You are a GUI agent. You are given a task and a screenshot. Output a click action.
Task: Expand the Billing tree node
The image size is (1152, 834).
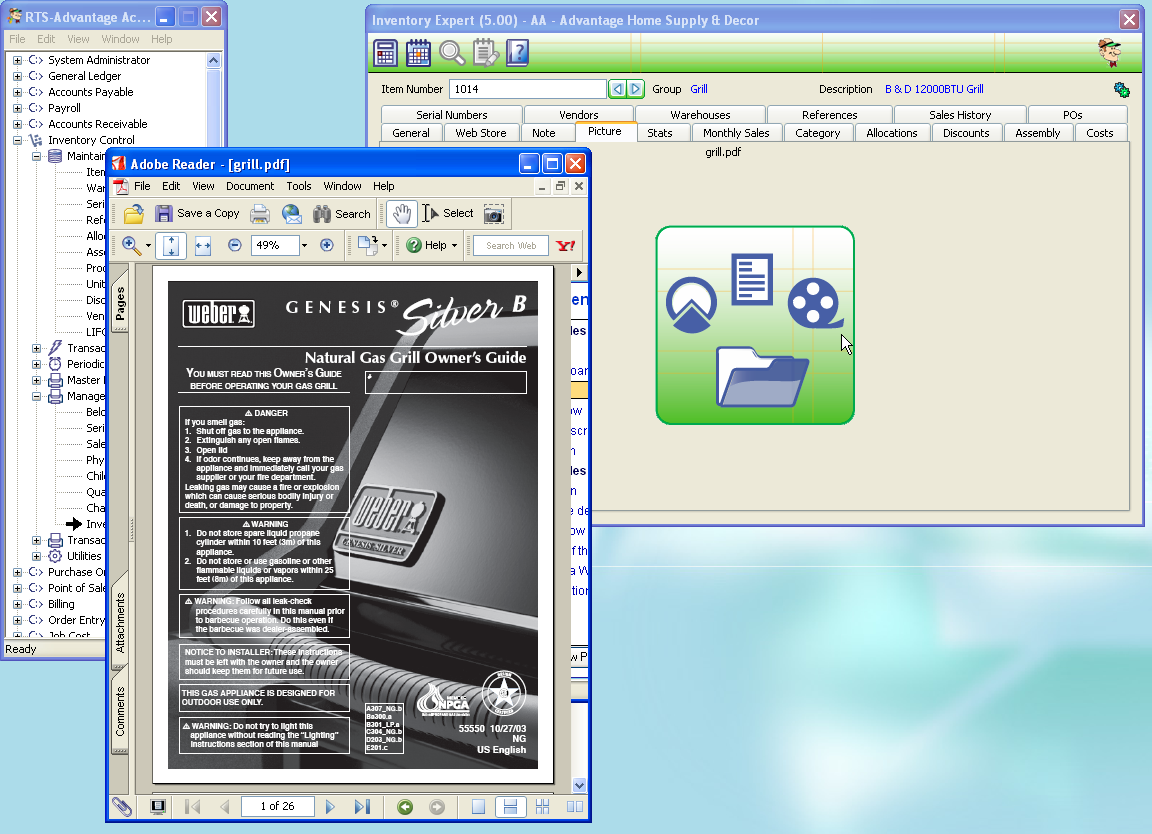[17, 604]
